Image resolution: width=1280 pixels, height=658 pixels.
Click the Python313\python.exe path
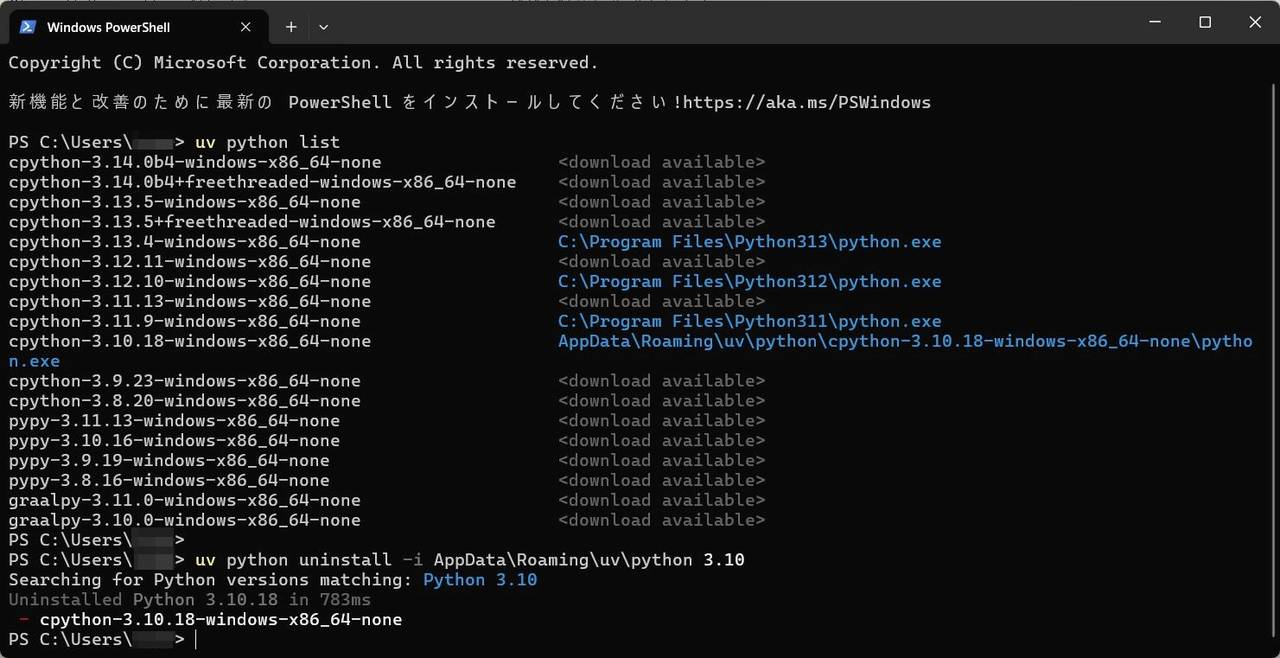(749, 242)
